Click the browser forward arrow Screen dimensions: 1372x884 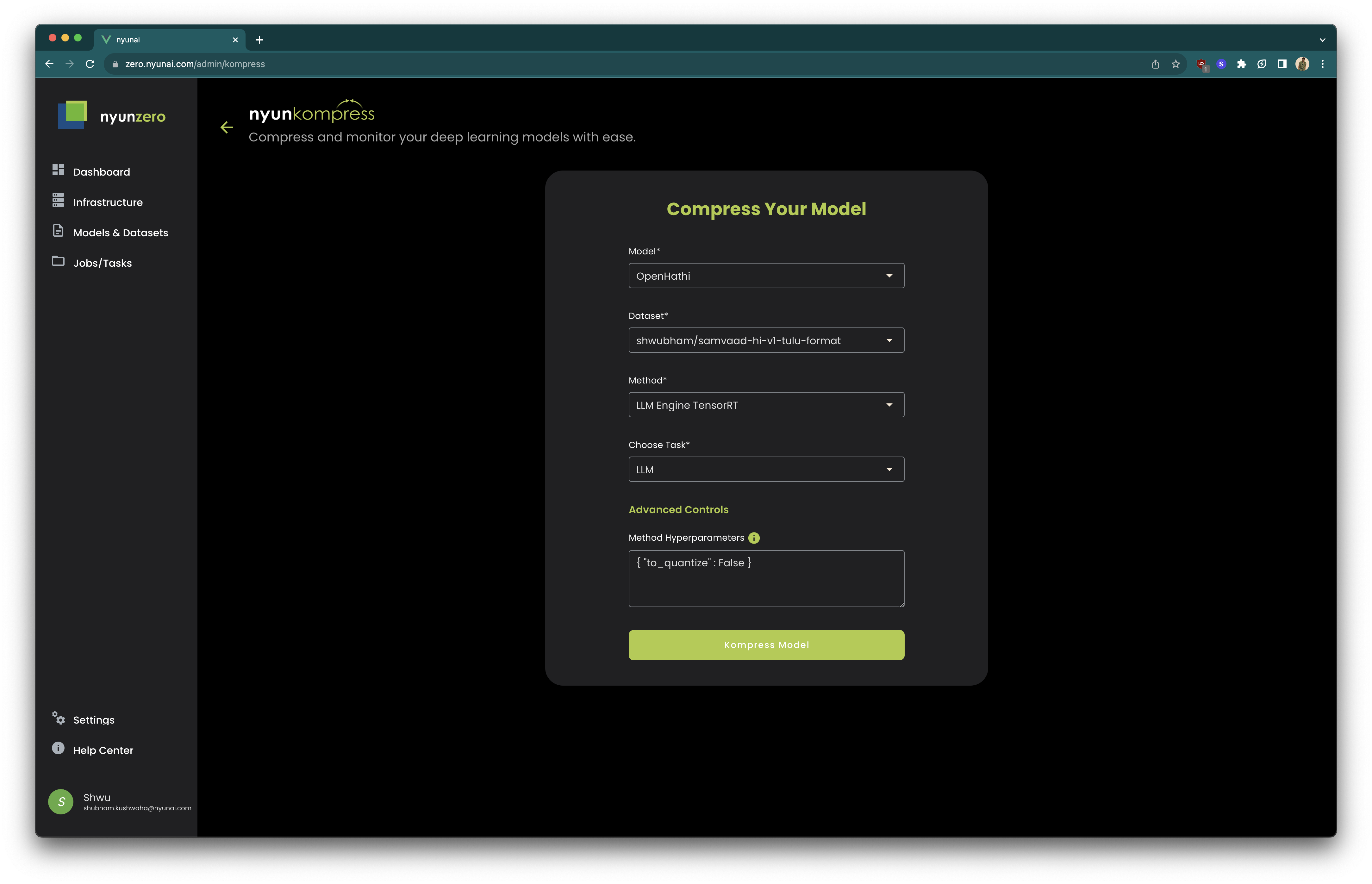pyautogui.click(x=70, y=64)
